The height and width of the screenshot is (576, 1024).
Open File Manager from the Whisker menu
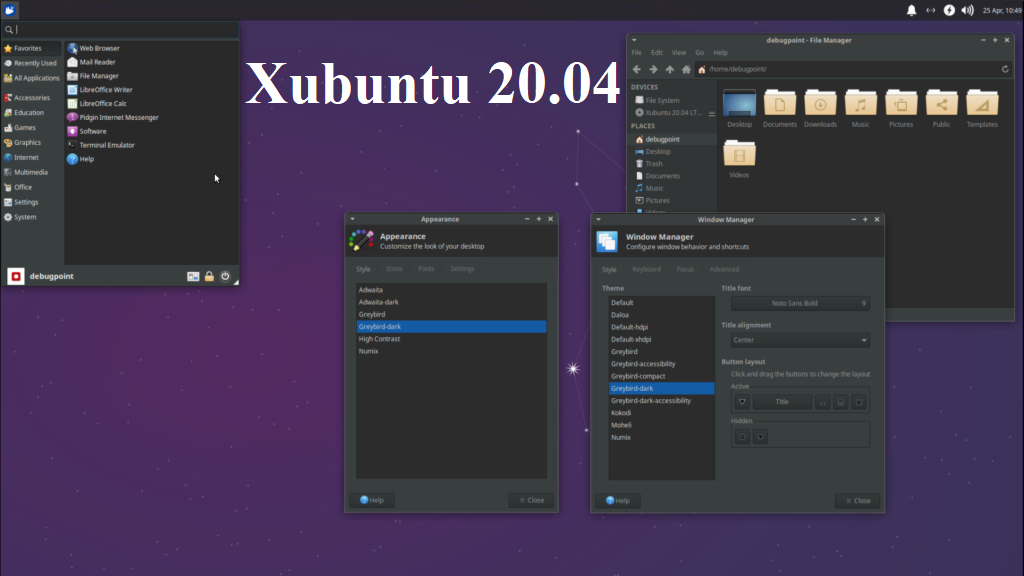[x=93, y=76]
